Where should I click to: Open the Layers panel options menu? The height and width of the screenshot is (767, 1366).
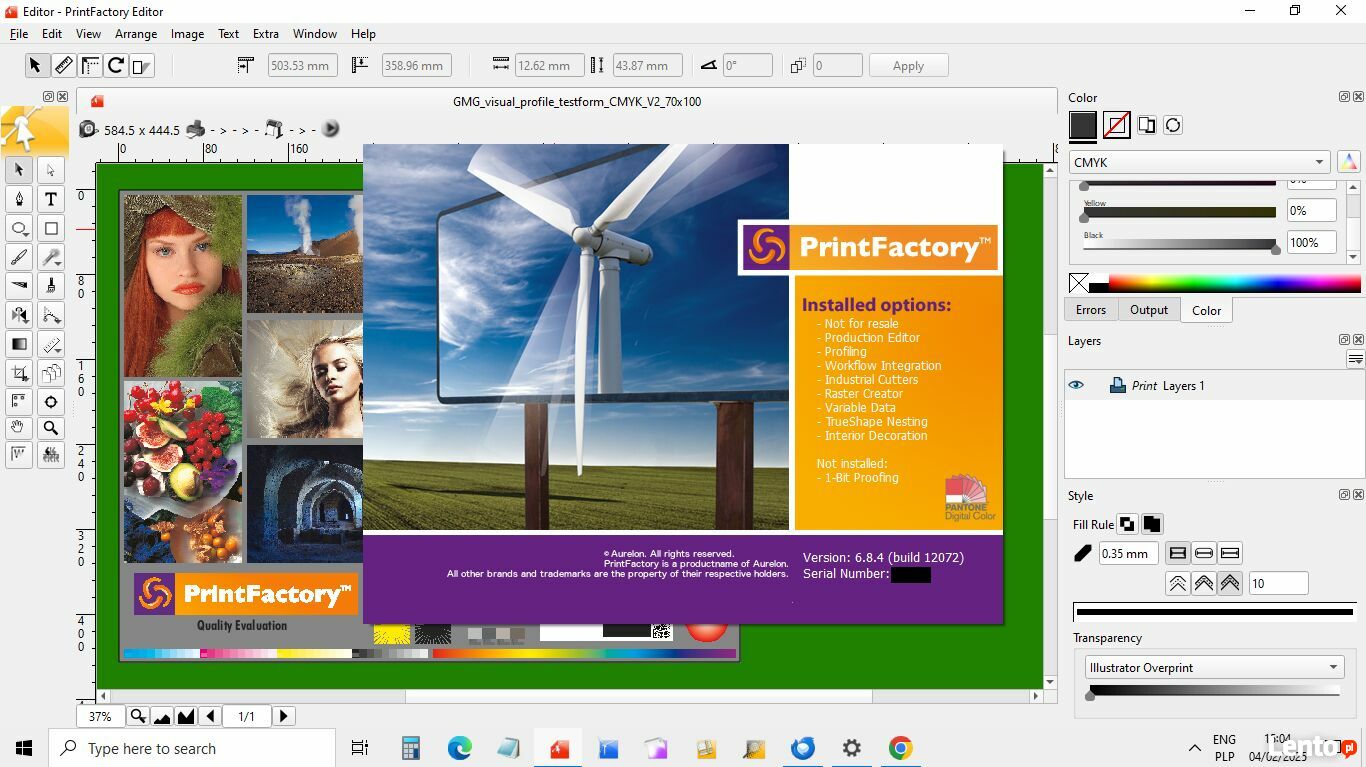pos(1355,360)
